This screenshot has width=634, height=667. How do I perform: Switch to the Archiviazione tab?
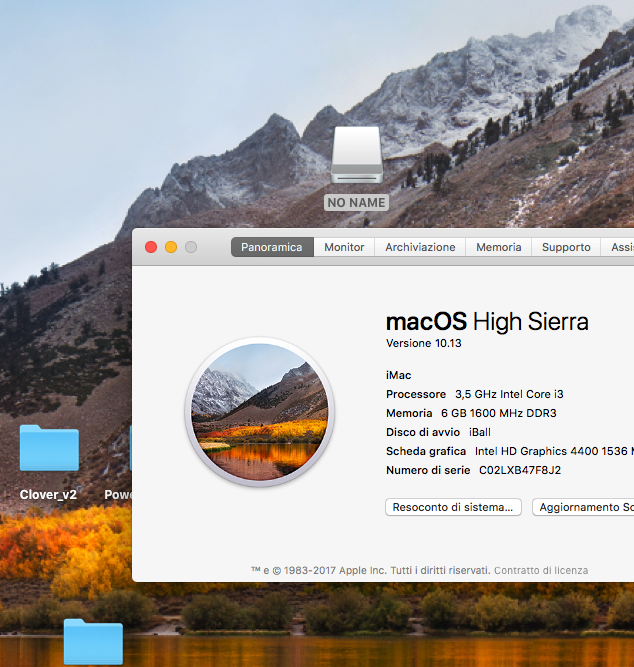pos(420,247)
